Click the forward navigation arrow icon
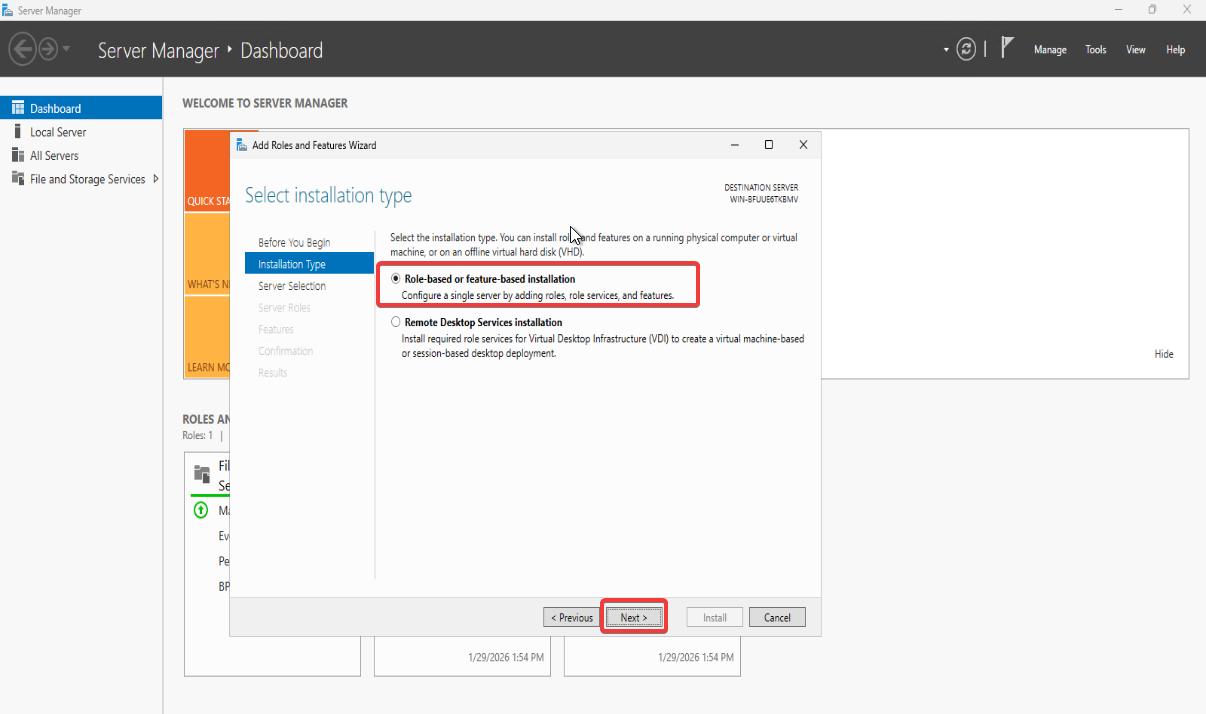 [x=47, y=49]
